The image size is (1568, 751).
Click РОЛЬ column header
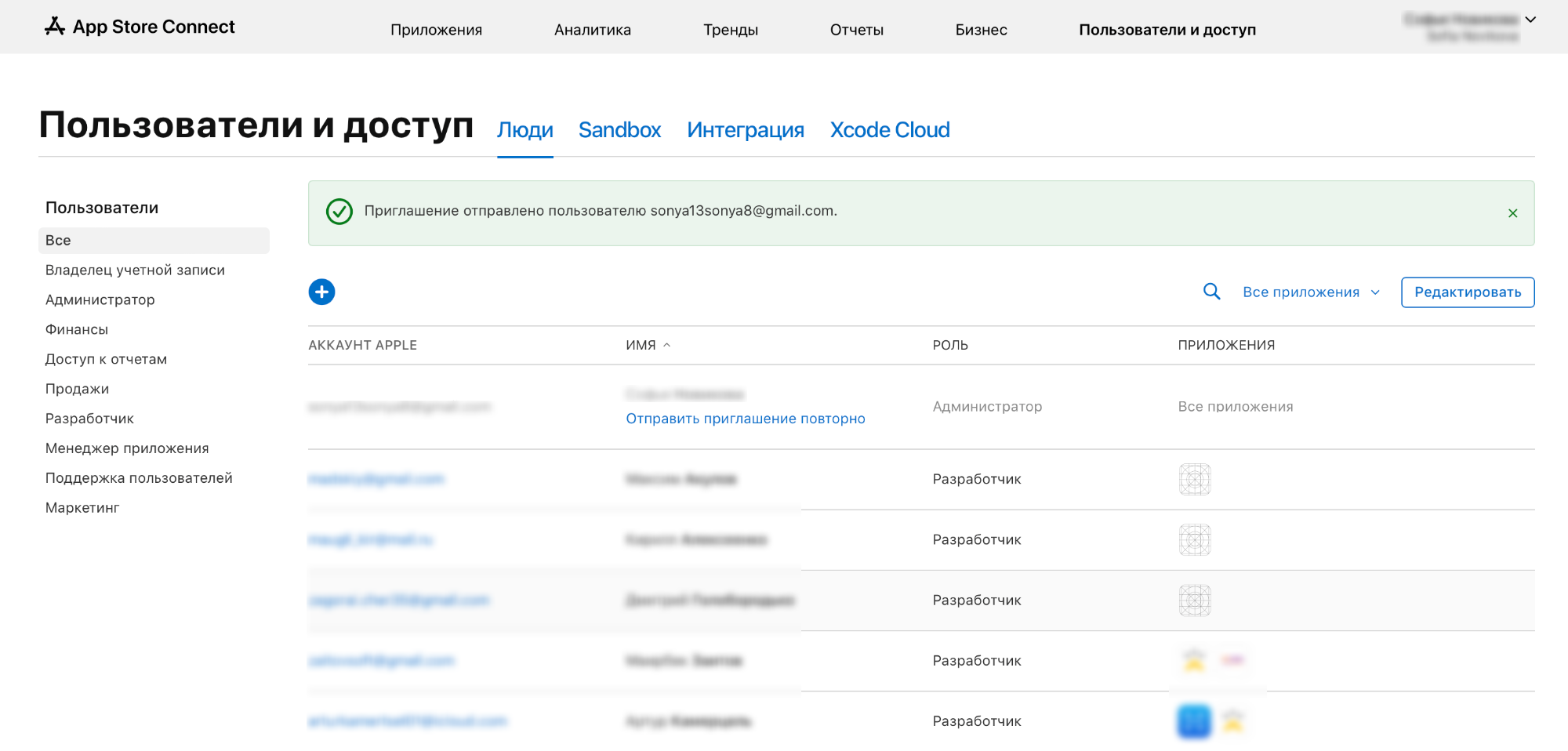click(950, 345)
